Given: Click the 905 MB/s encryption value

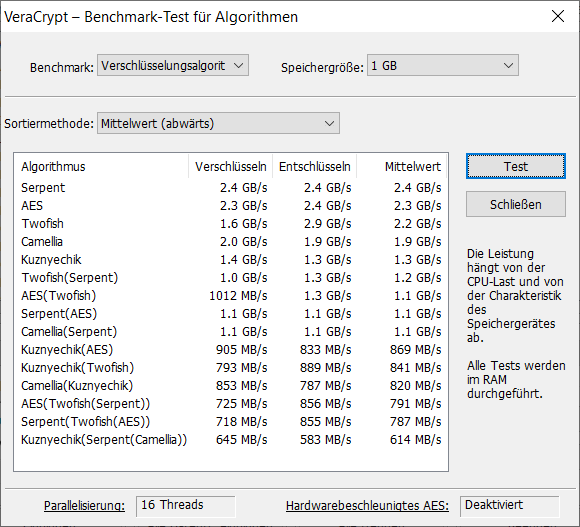Looking at the screenshot, I should pyautogui.click(x=242, y=349).
